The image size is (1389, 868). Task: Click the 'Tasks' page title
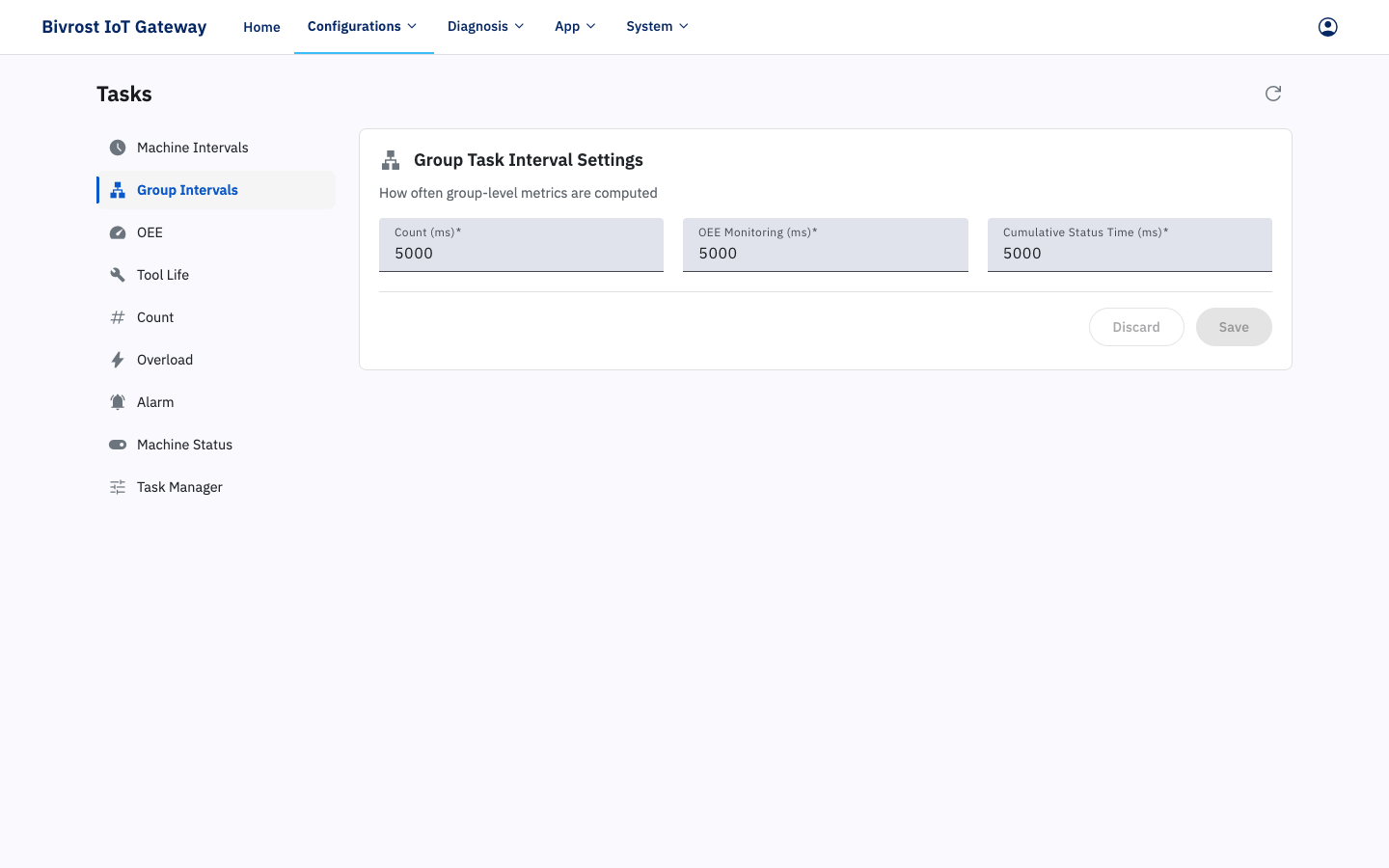(124, 94)
